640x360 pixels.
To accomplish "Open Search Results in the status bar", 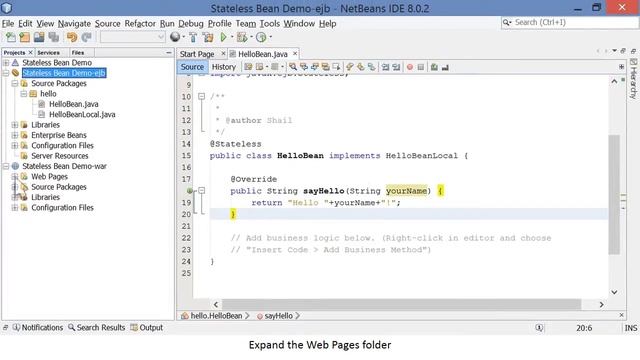I will pos(97,328).
